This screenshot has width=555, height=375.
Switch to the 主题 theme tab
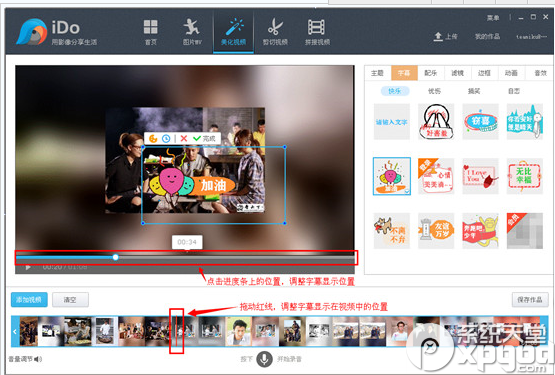pos(377,73)
